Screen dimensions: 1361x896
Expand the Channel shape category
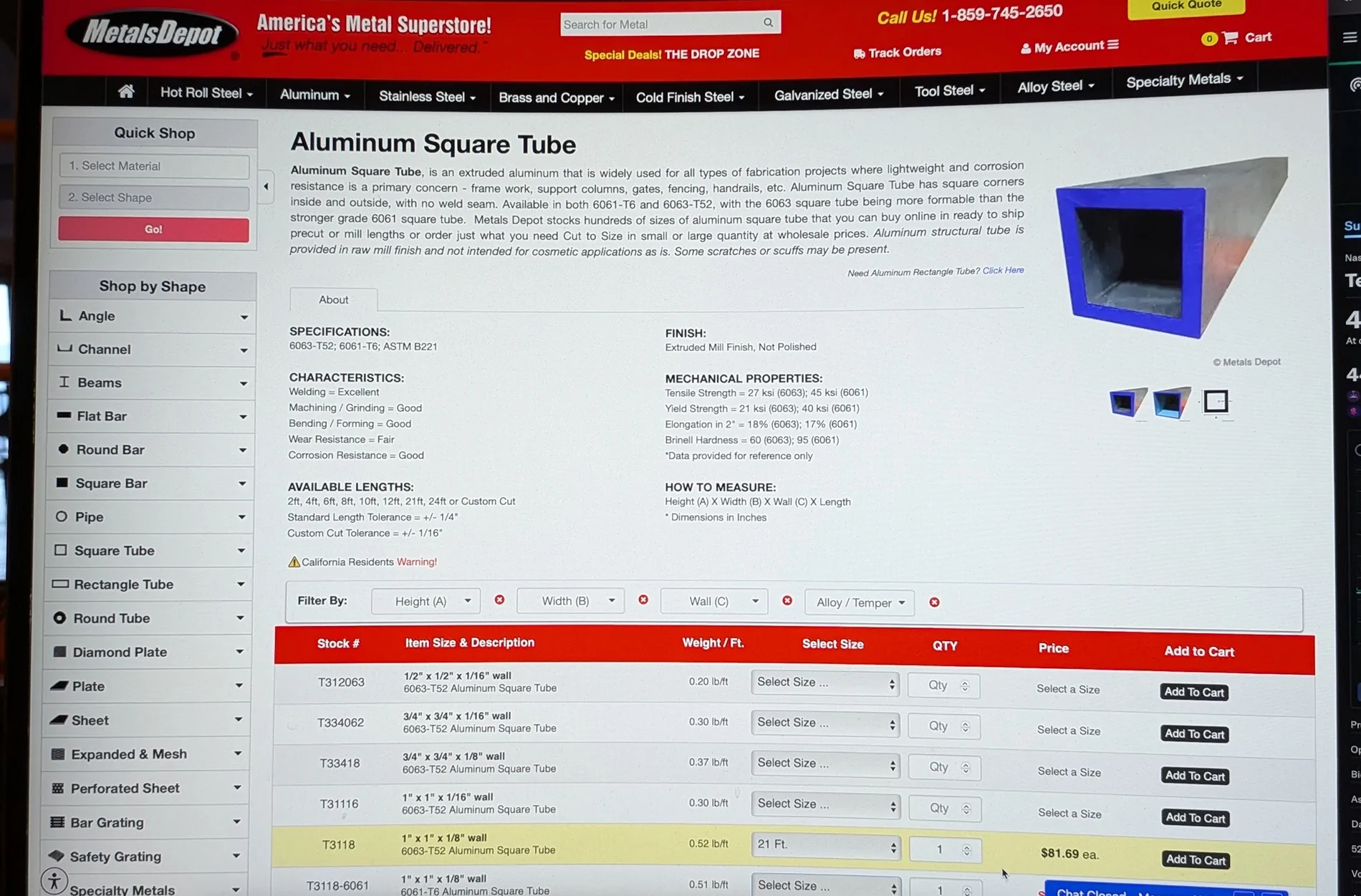pos(153,350)
